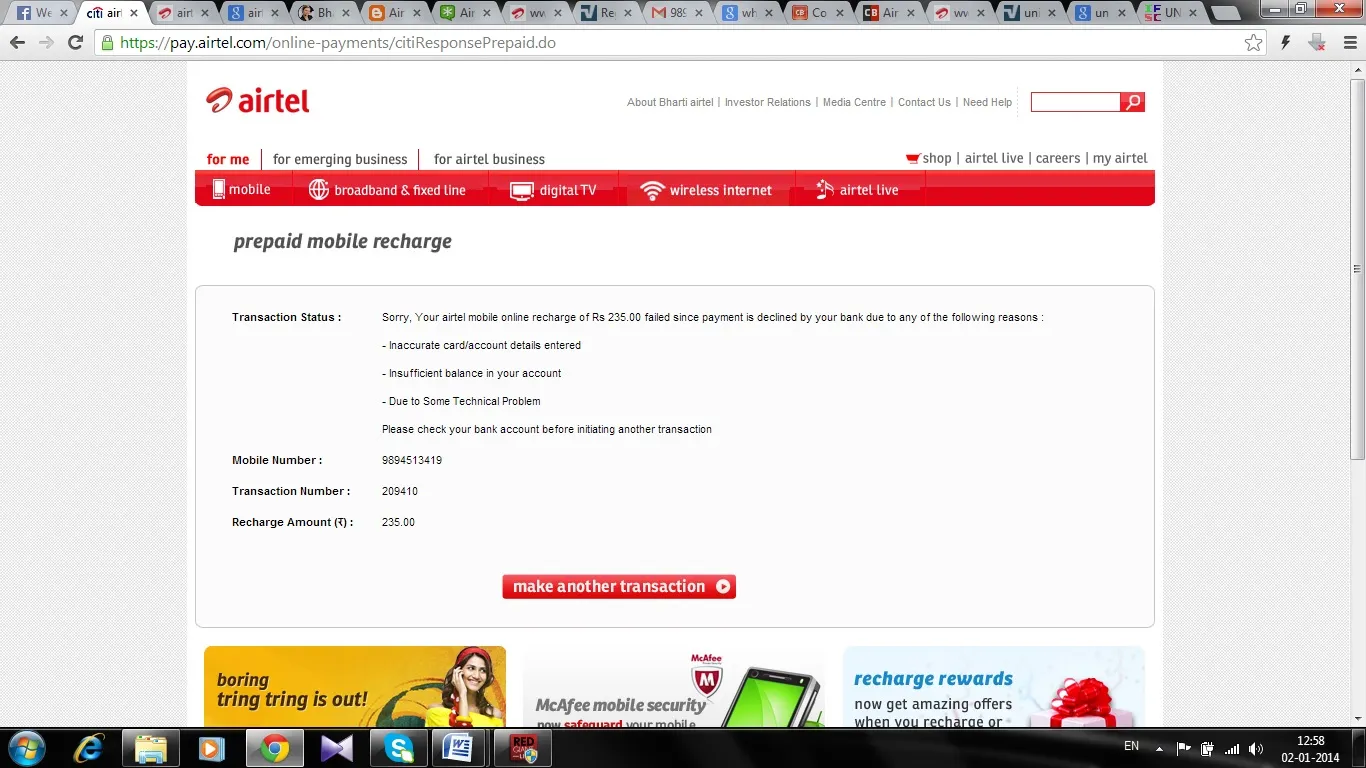The width and height of the screenshot is (1366, 768).
Task: Open the careers link
Action: 1058,158
